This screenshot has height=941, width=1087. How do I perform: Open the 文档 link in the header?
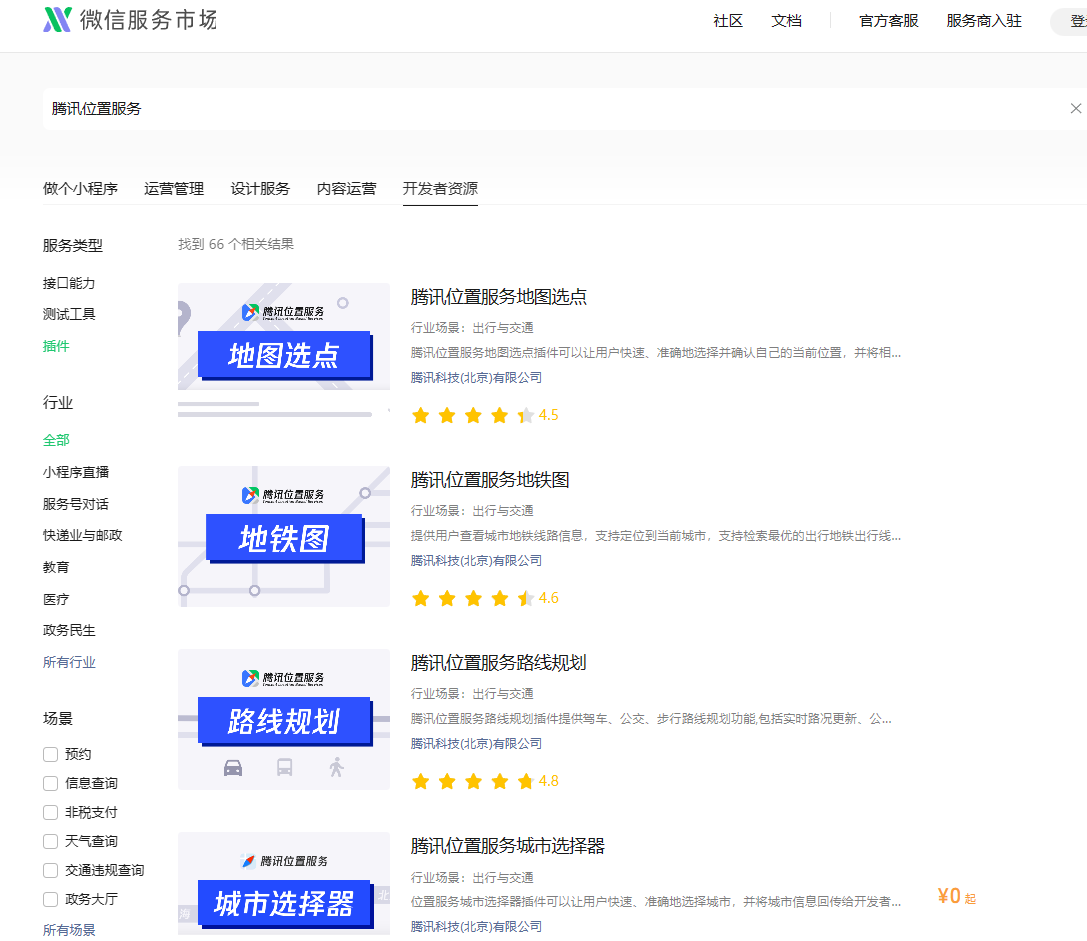point(786,21)
